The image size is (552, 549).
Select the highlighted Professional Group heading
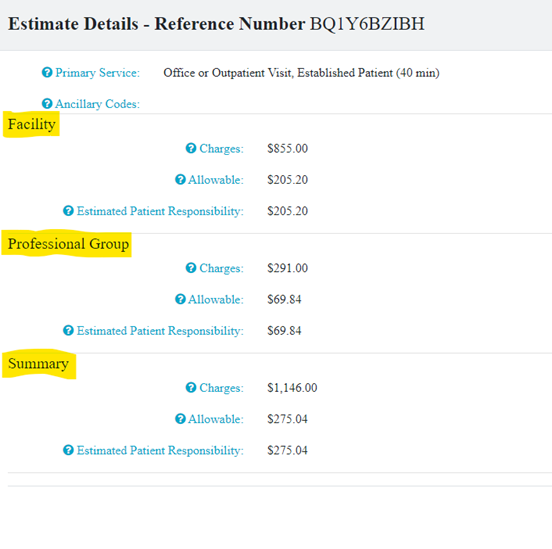click(x=67, y=244)
